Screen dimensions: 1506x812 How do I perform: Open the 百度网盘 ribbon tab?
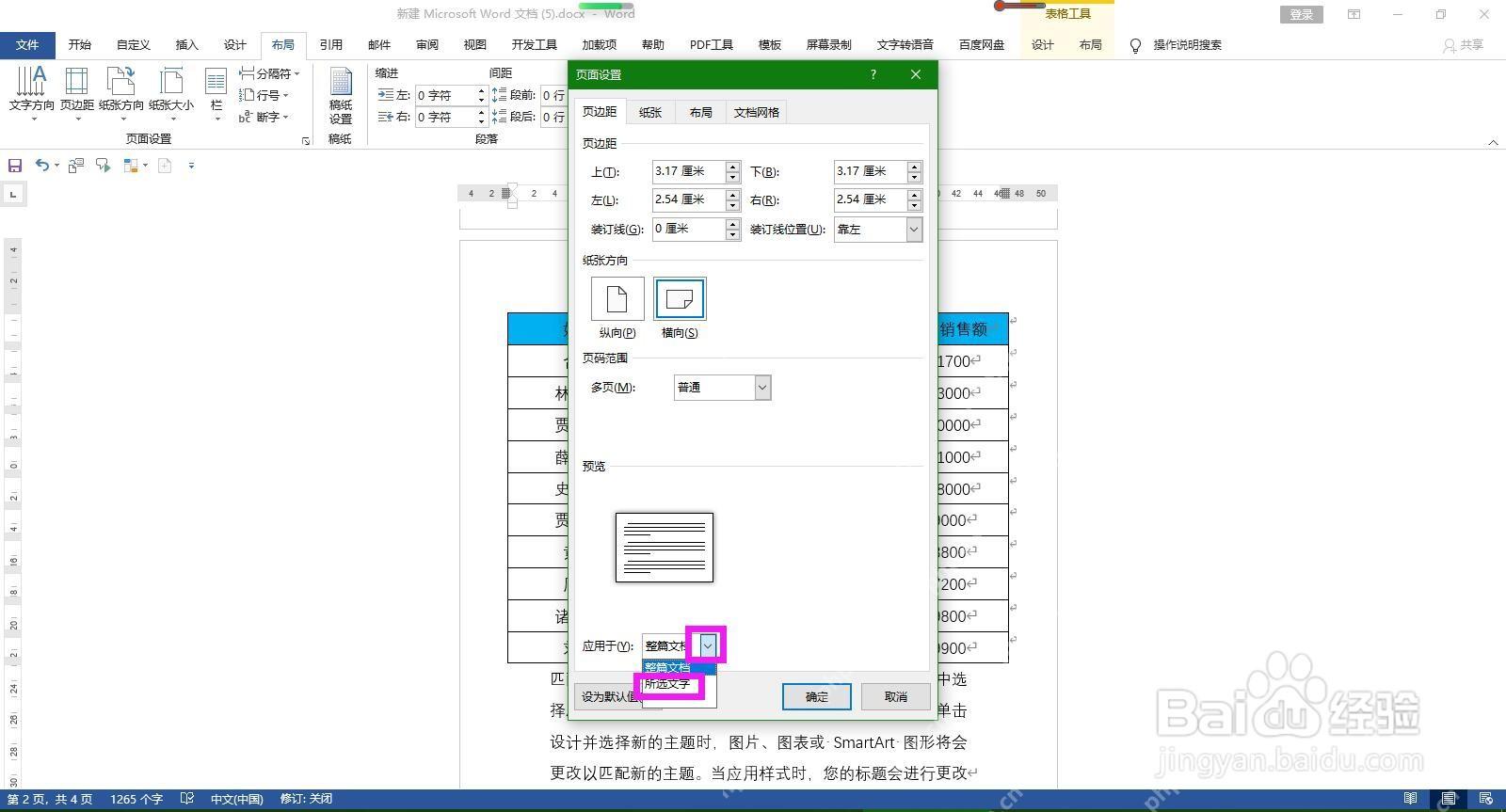pos(982,44)
